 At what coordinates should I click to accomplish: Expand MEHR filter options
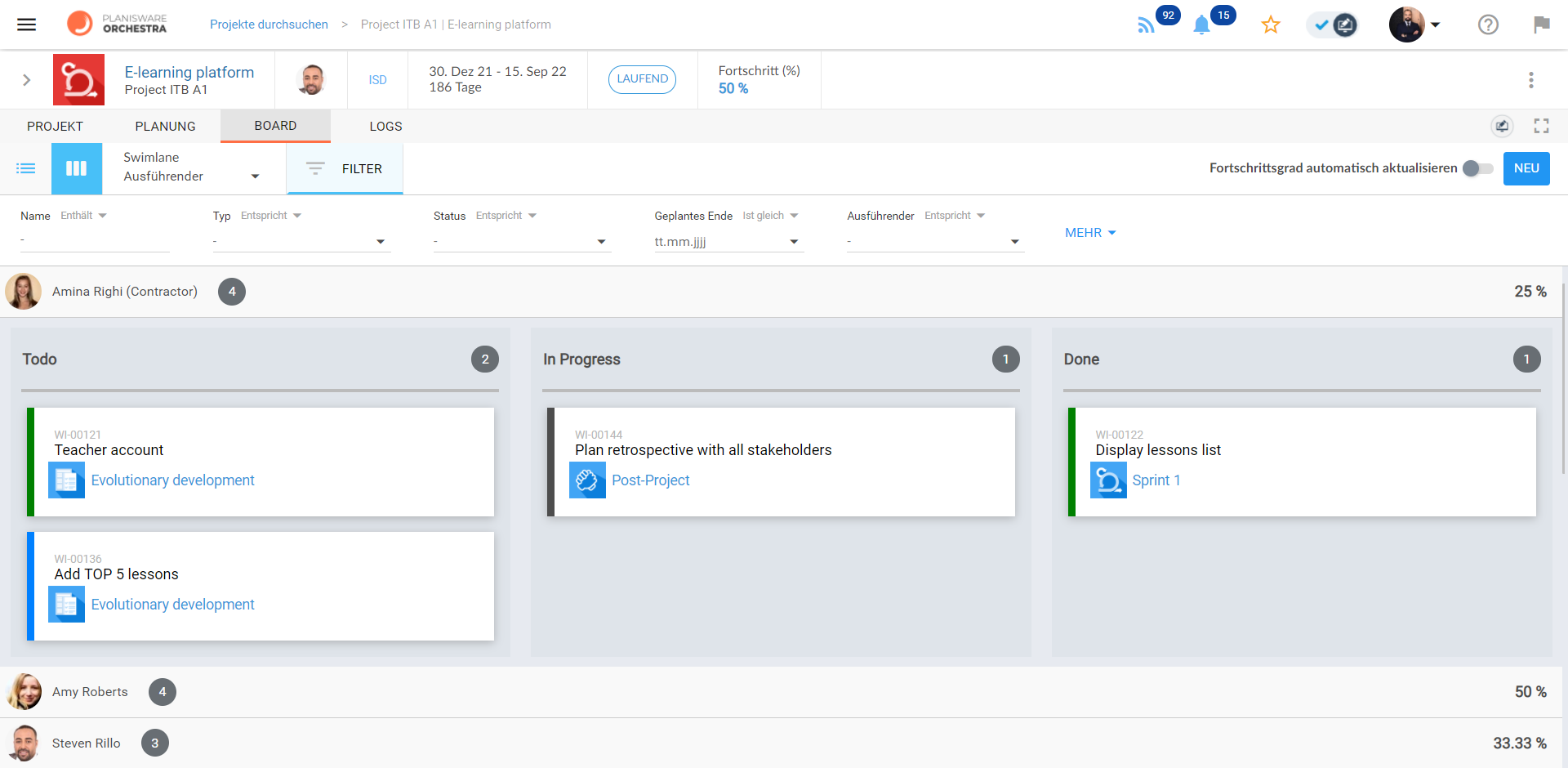(1089, 233)
